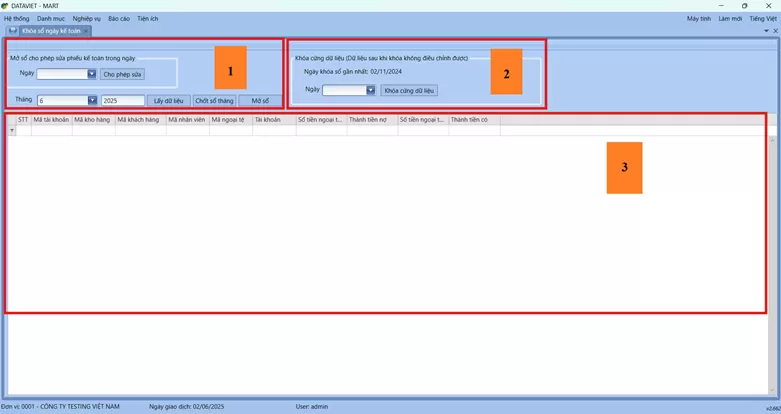Sort by Mã khách hàng column header
This screenshot has height=414, width=781.
tap(140, 120)
